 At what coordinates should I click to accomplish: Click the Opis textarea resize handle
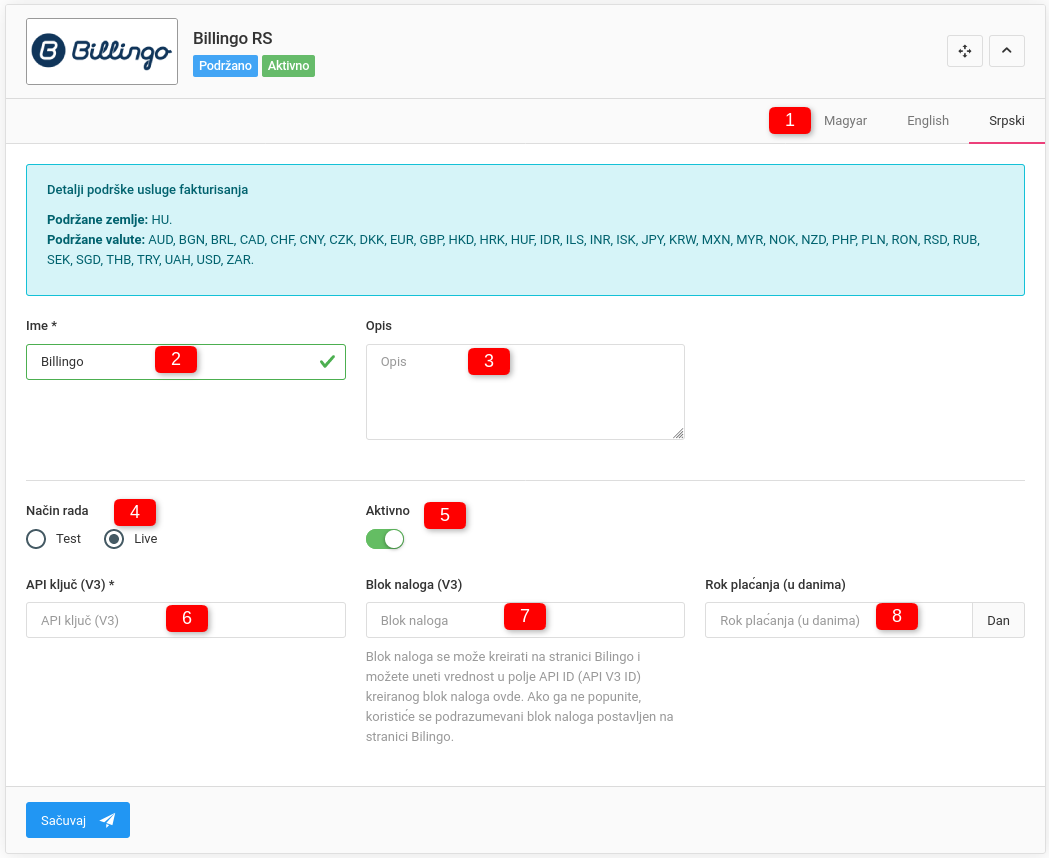click(678, 433)
